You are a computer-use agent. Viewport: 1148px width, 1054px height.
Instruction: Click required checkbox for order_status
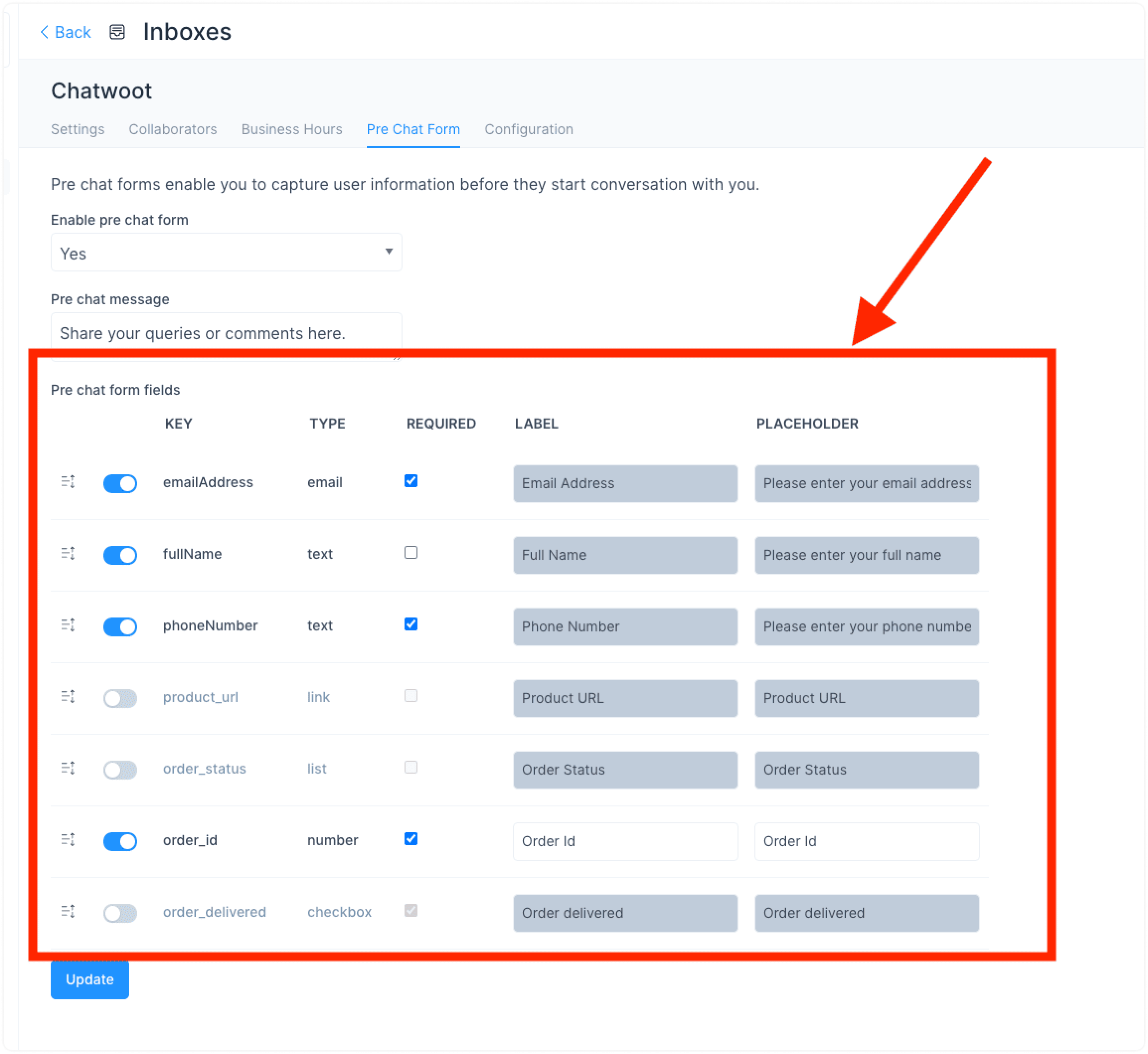point(411,768)
